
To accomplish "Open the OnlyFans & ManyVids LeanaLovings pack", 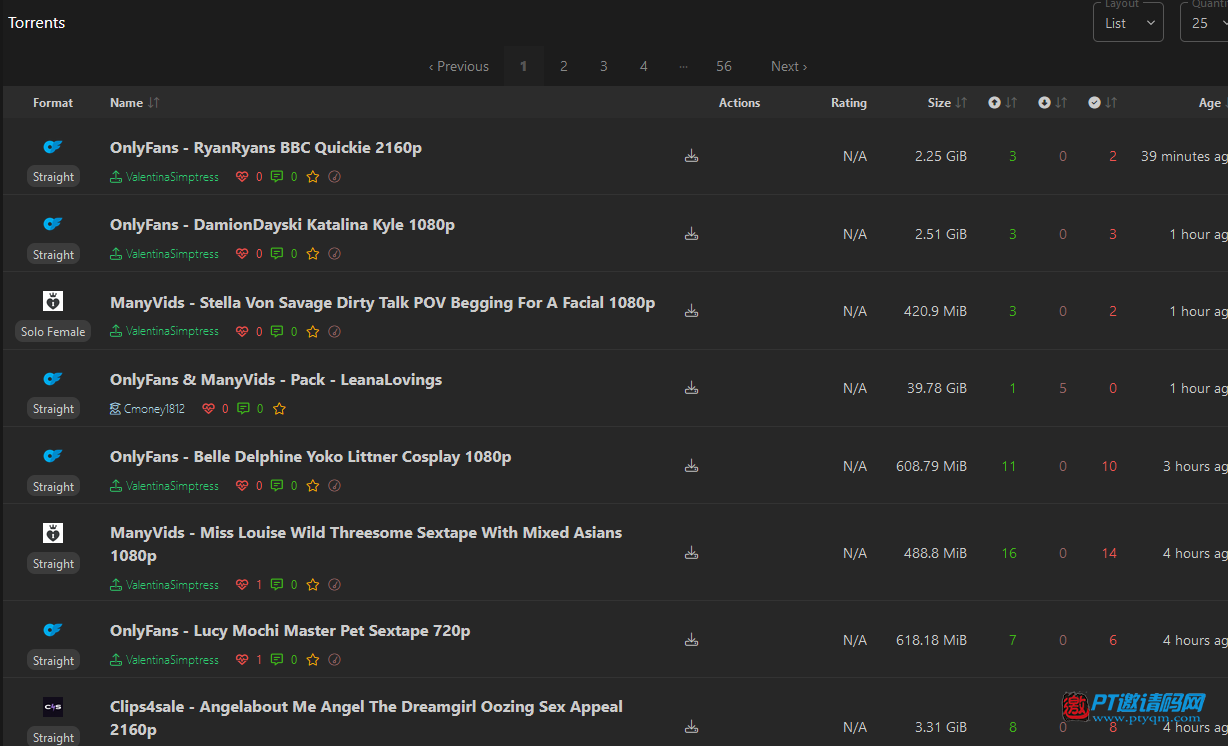I will (x=276, y=380).
